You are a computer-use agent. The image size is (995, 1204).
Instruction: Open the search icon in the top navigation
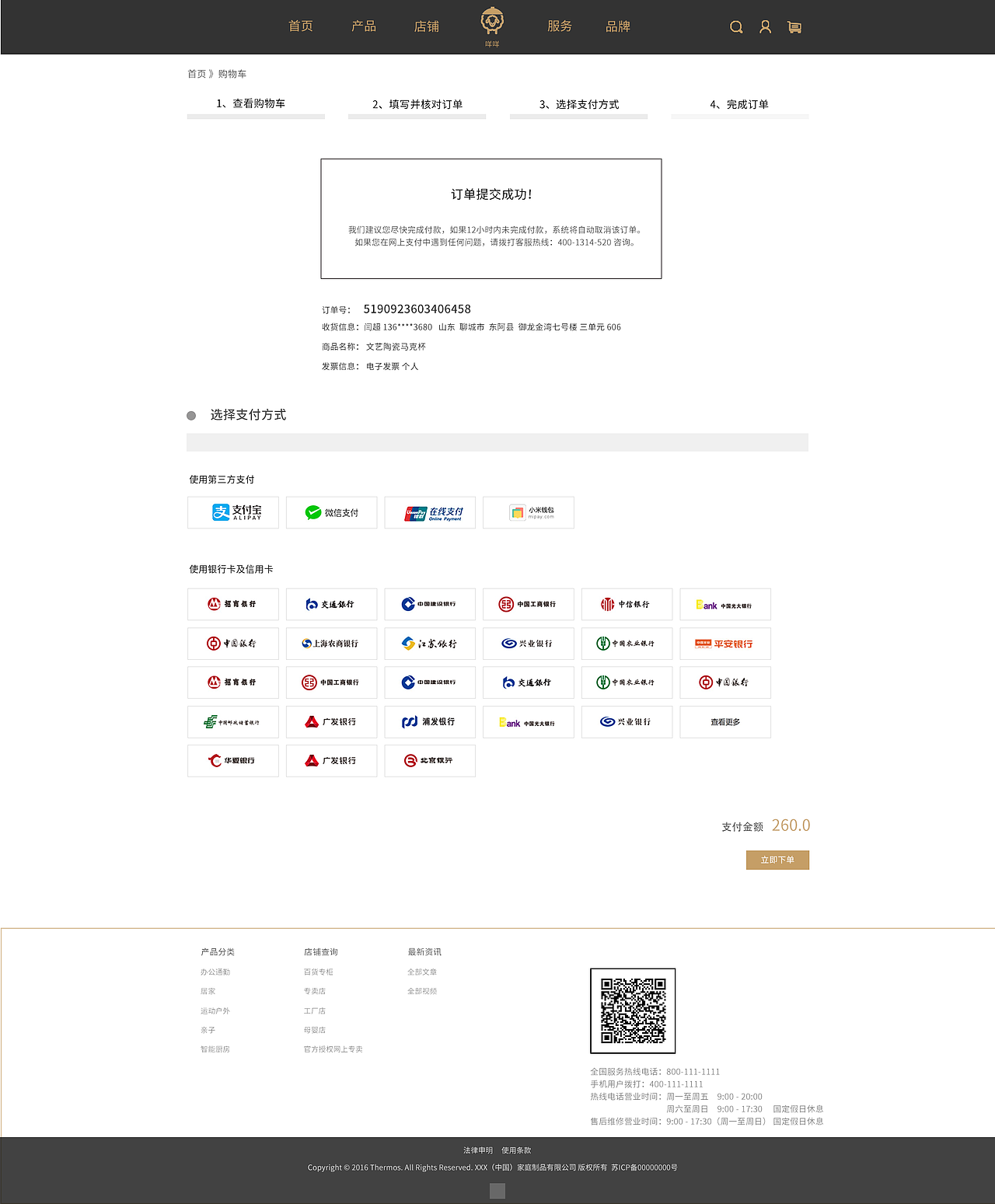[735, 26]
